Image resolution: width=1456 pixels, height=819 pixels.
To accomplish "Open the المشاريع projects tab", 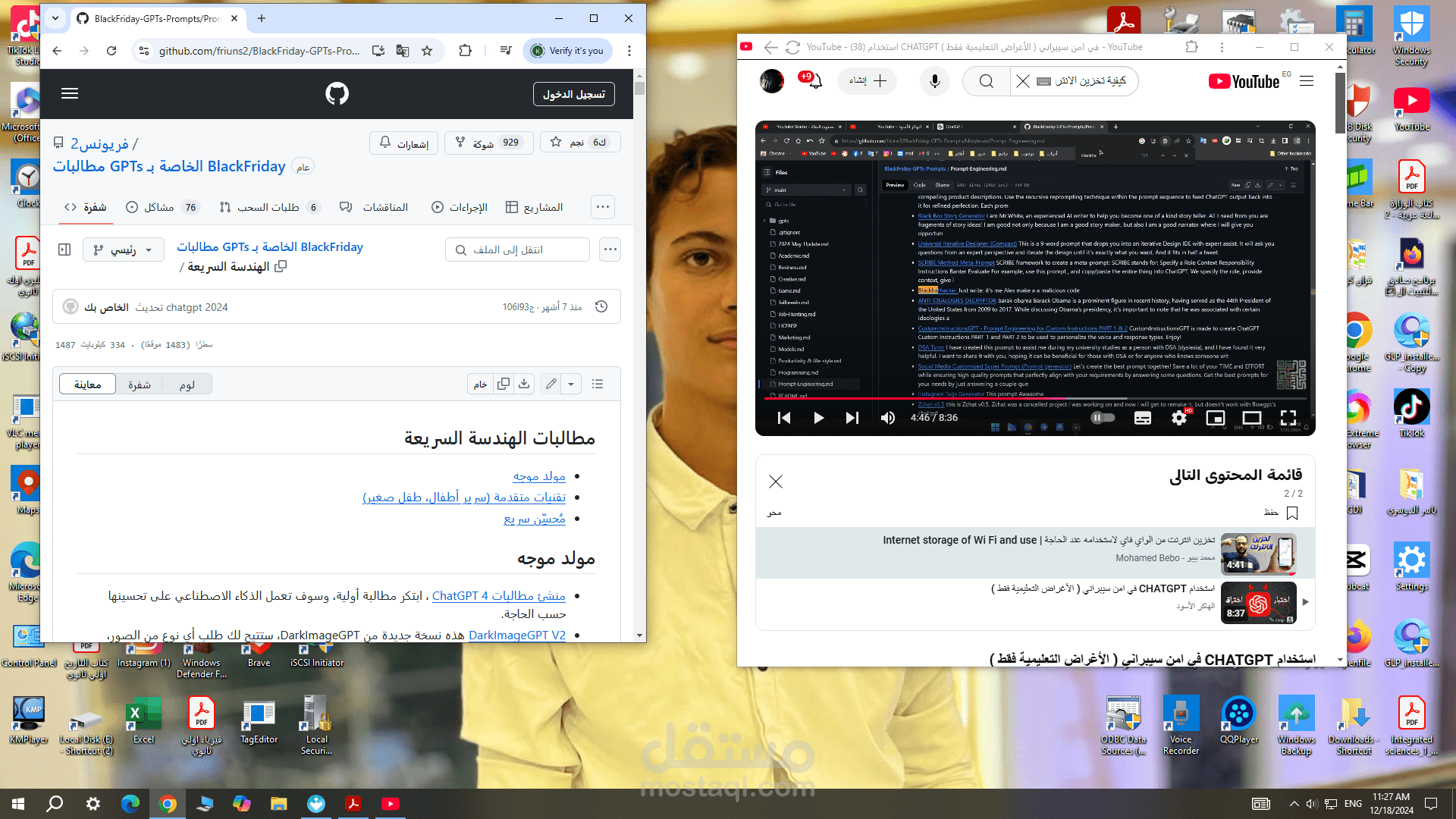I will coord(535,207).
